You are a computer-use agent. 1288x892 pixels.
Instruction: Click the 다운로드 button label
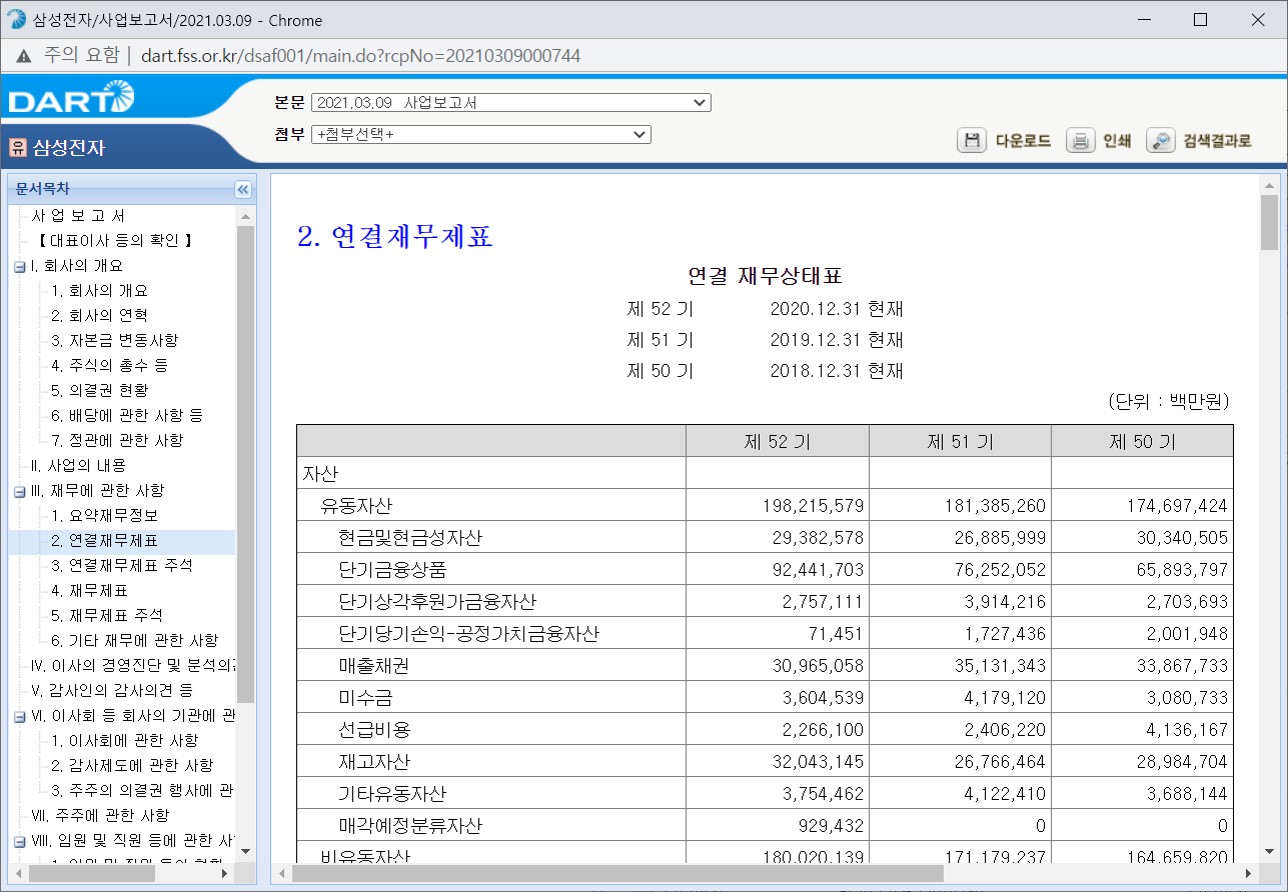(x=1023, y=141)
